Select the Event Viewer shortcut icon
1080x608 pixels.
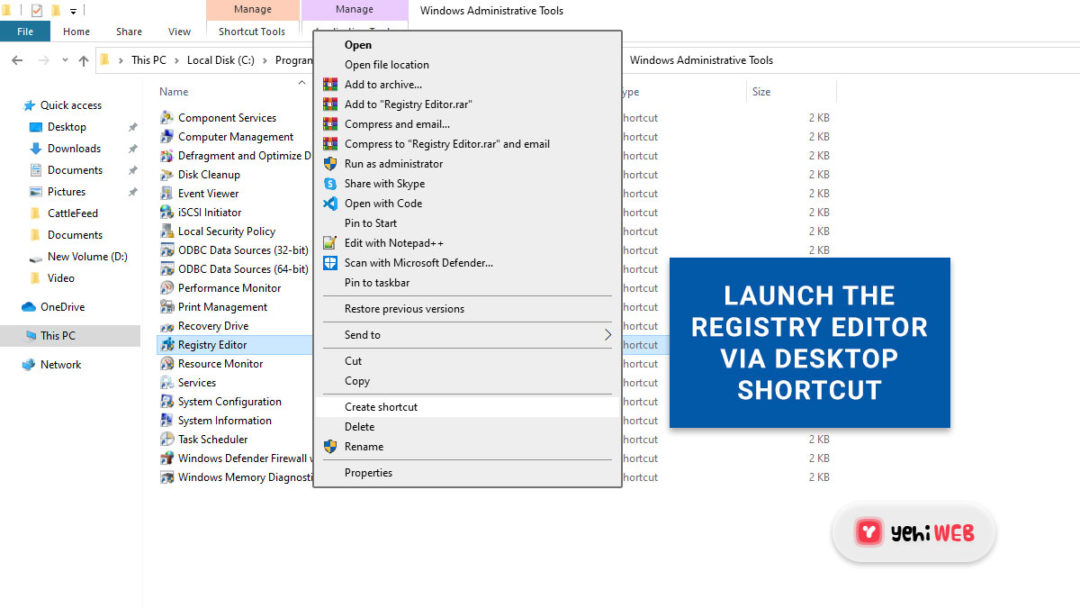coord(168,193)
